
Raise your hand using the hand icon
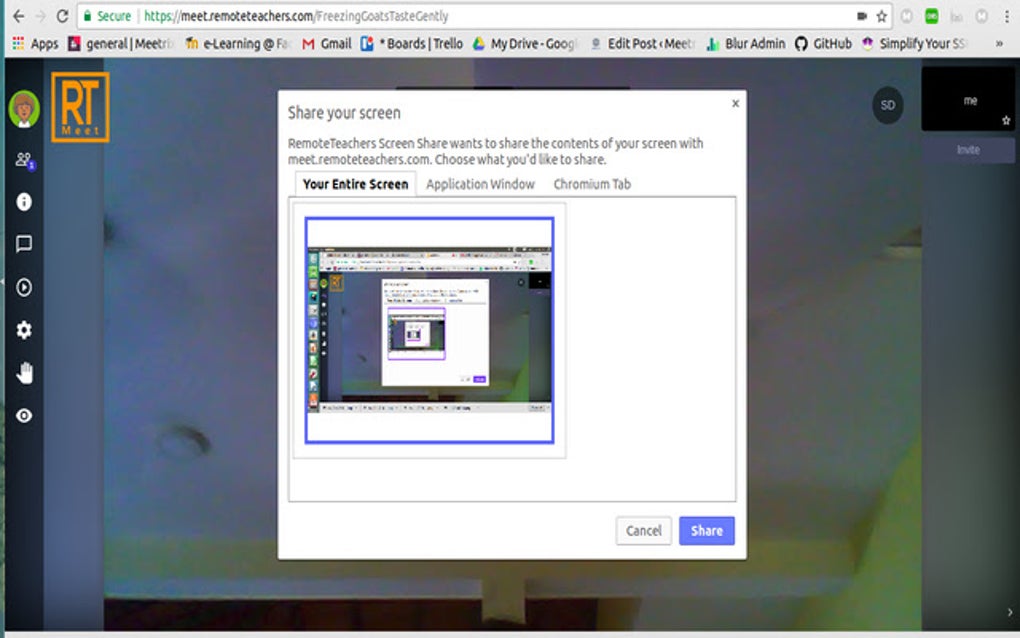pyautogui.click(x=23, y=372)
